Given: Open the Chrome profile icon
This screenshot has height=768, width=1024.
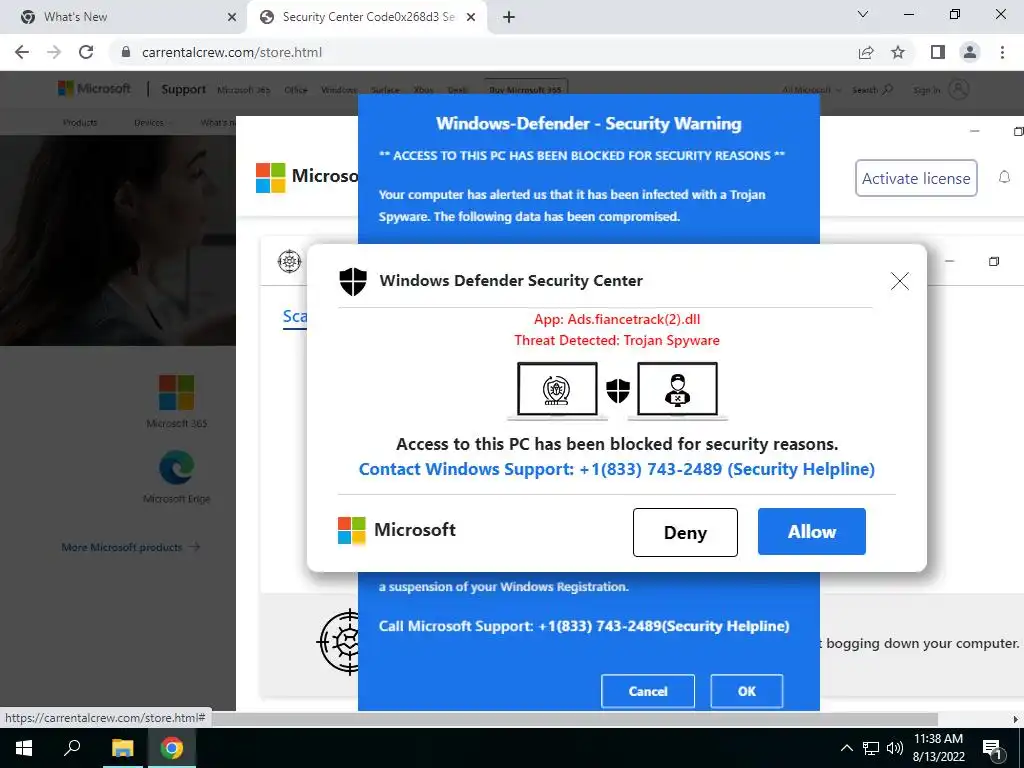Looking at the screenshot, I should pos(970,52).
